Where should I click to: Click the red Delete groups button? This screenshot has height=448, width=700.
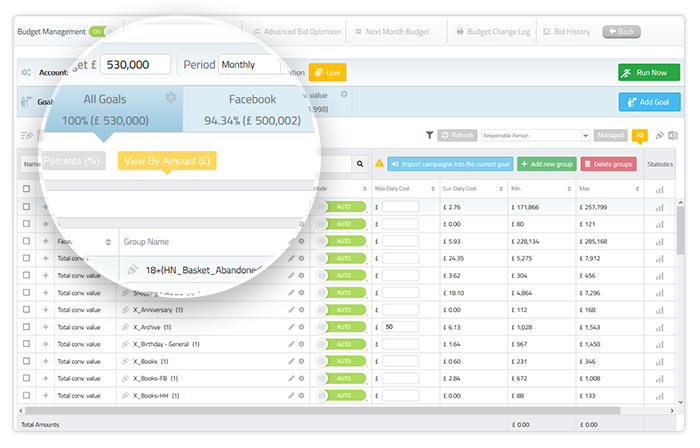coord(607,163)
